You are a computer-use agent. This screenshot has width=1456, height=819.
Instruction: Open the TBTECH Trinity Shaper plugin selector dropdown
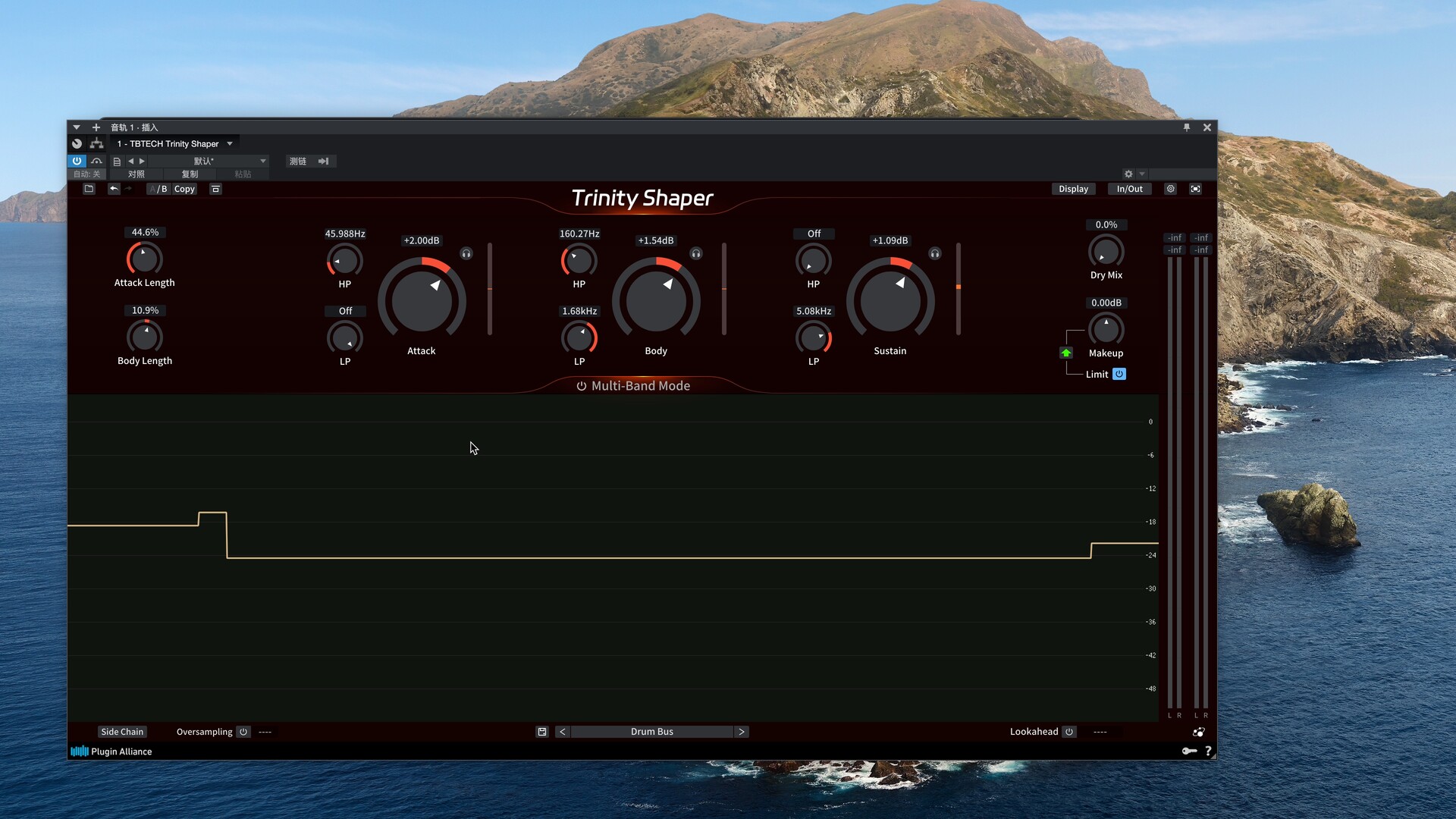(x=174, y=143)
